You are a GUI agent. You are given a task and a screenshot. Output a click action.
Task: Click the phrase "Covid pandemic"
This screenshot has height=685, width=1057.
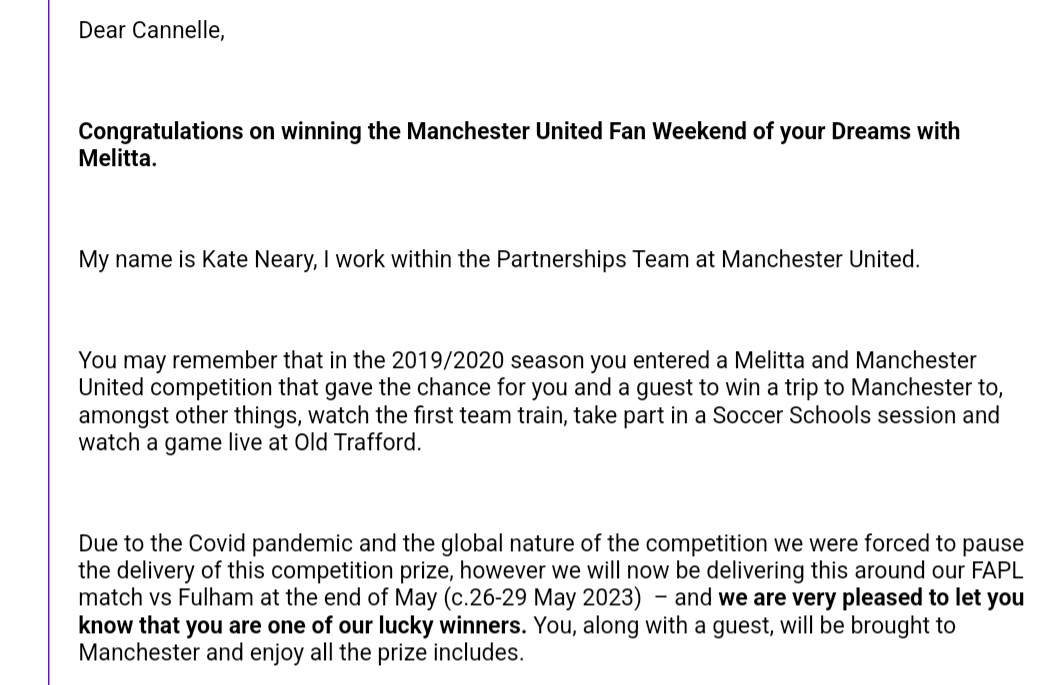[x=270, y=543]
